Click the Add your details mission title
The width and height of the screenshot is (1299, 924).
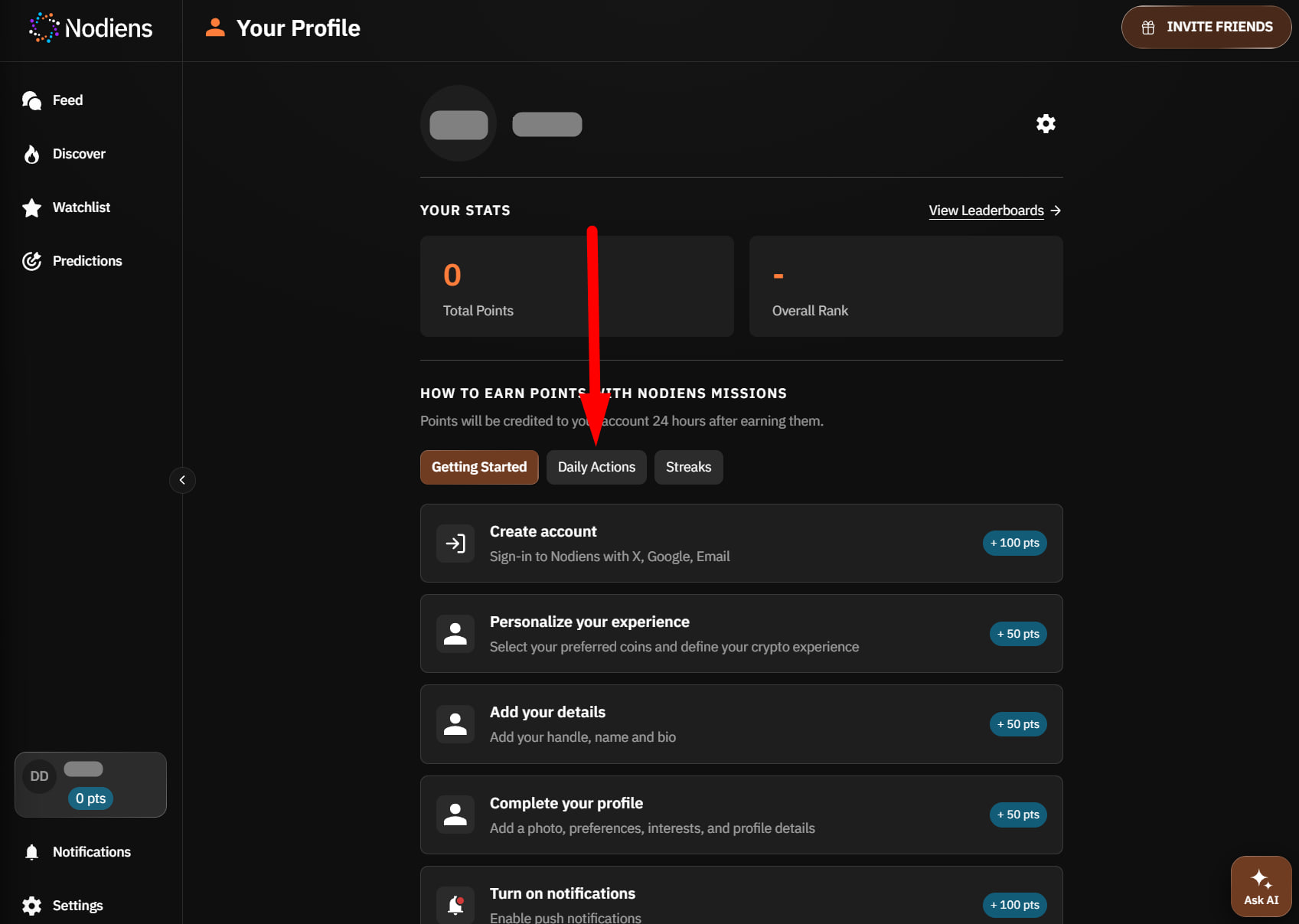coord(547,712)
